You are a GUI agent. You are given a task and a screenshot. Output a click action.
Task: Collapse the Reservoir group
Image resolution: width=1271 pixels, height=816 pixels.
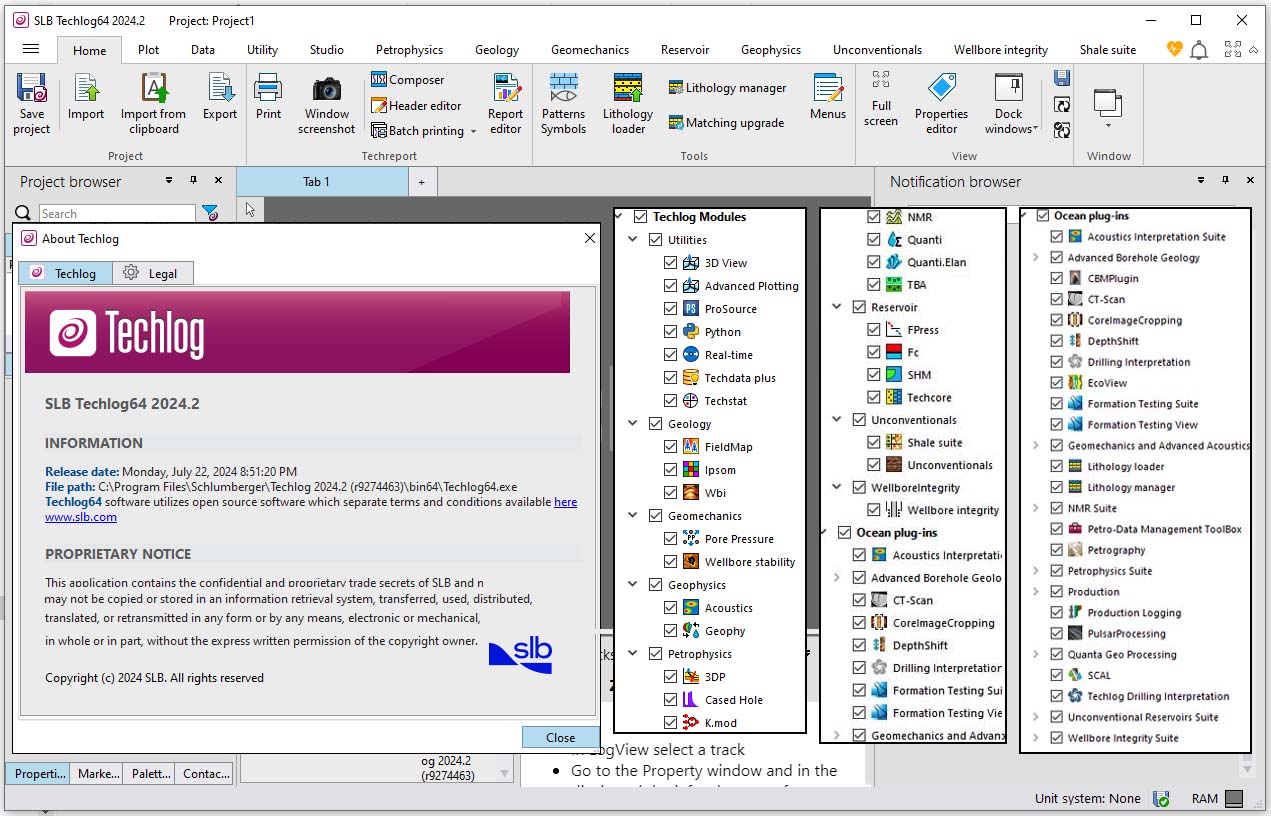[x=837, y=307]
